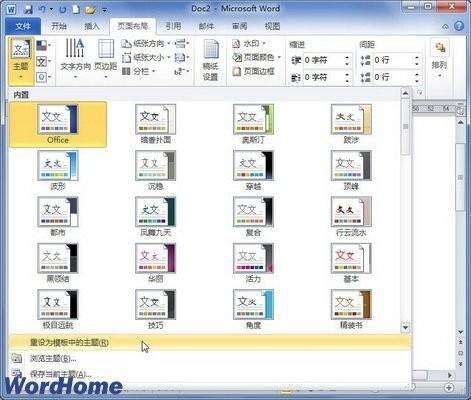Apply the 活力 theme
This screenshot has width=471, height=400.
253,263
